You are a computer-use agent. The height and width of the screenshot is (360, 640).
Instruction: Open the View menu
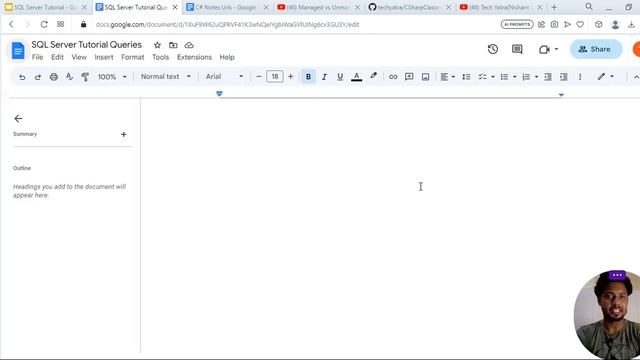pos(79,57)
